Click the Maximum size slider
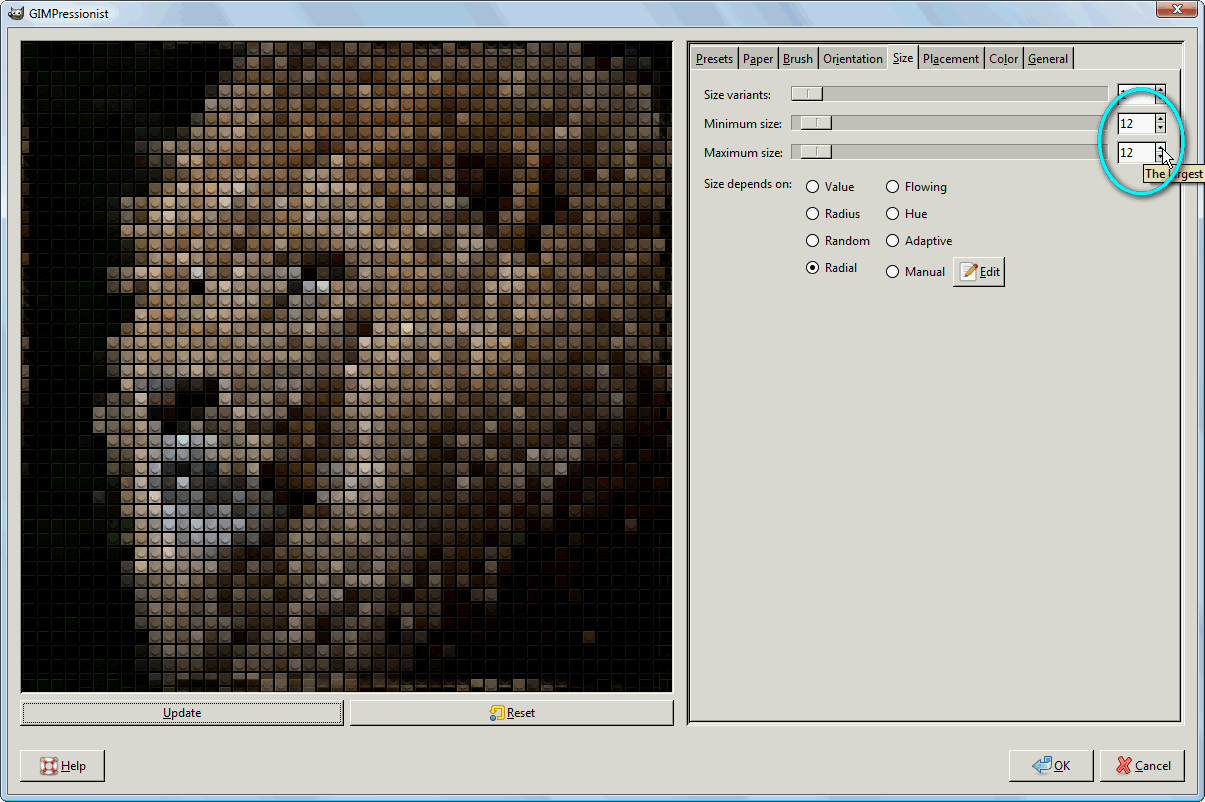This screenshot has width=1205, height=802. click(x=949, y=152)
